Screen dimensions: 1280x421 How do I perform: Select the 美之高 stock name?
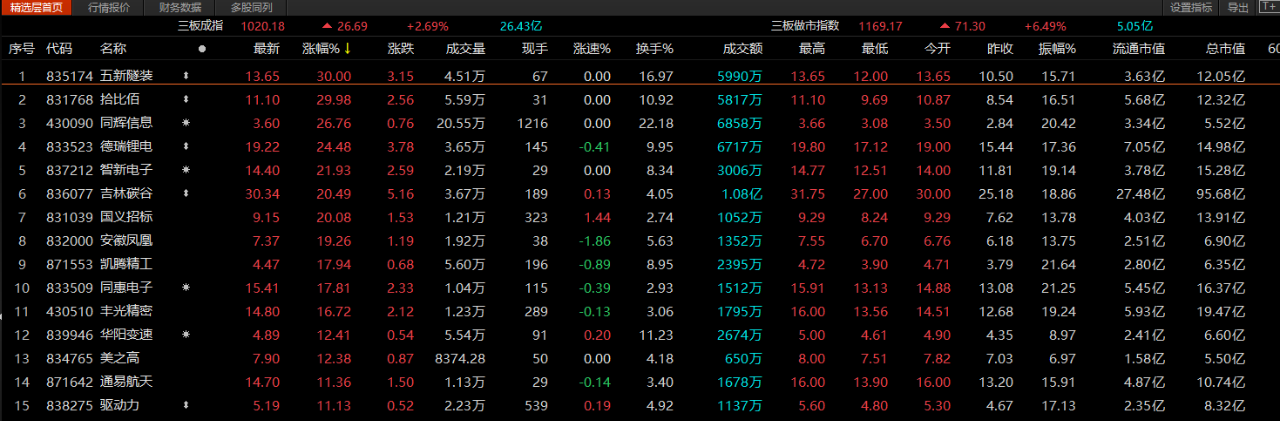pos(120,358)
